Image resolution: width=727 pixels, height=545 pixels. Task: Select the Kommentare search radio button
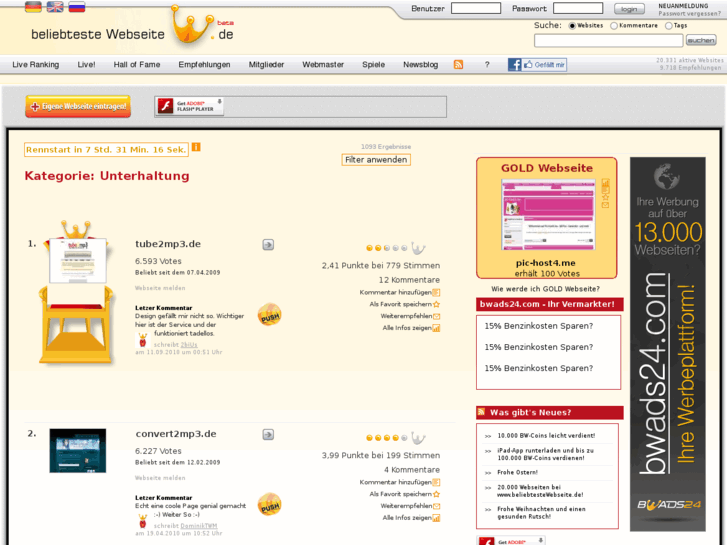tap(614, 26)
